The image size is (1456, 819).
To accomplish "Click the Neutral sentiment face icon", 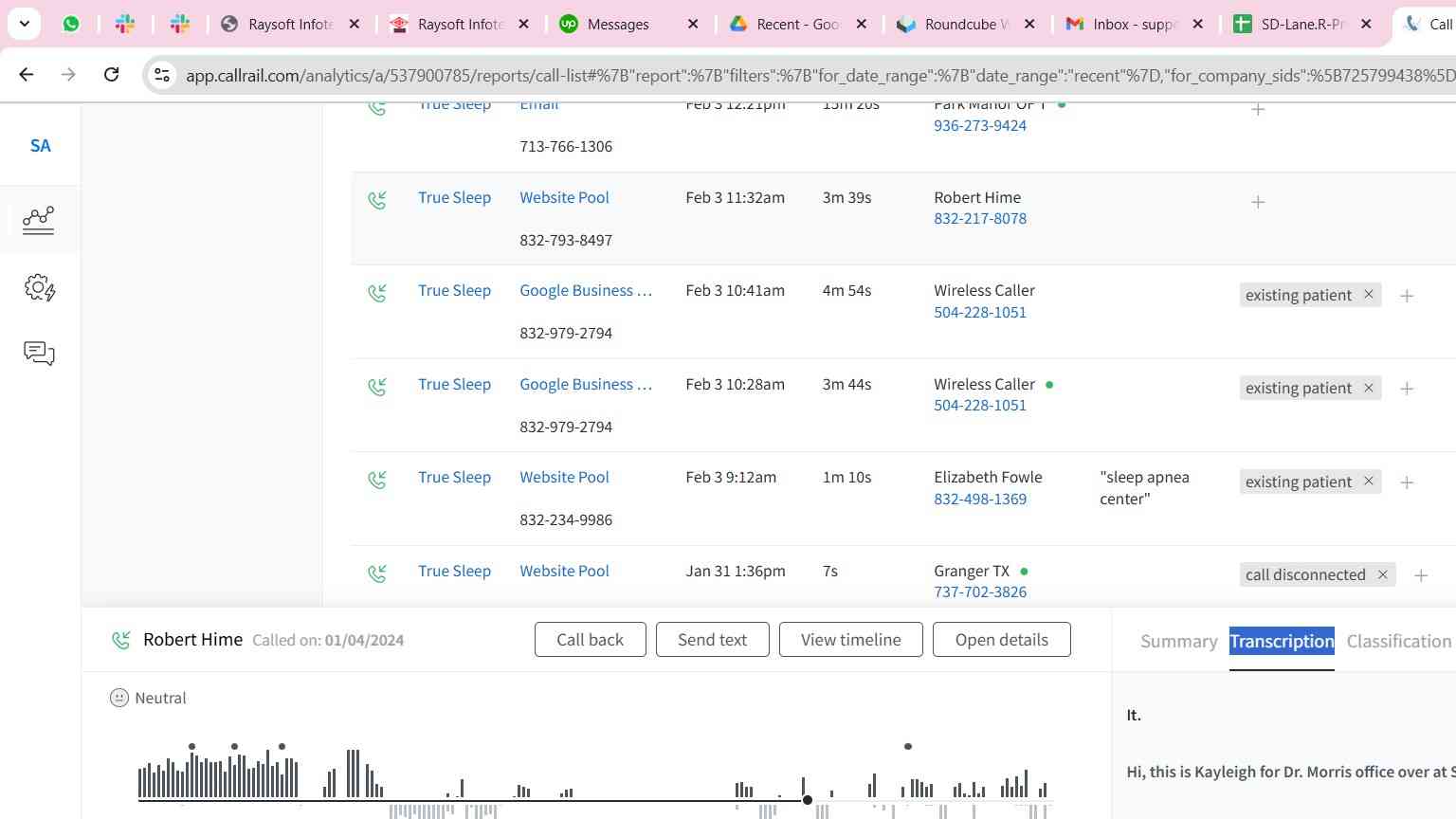I will (119, 698).
